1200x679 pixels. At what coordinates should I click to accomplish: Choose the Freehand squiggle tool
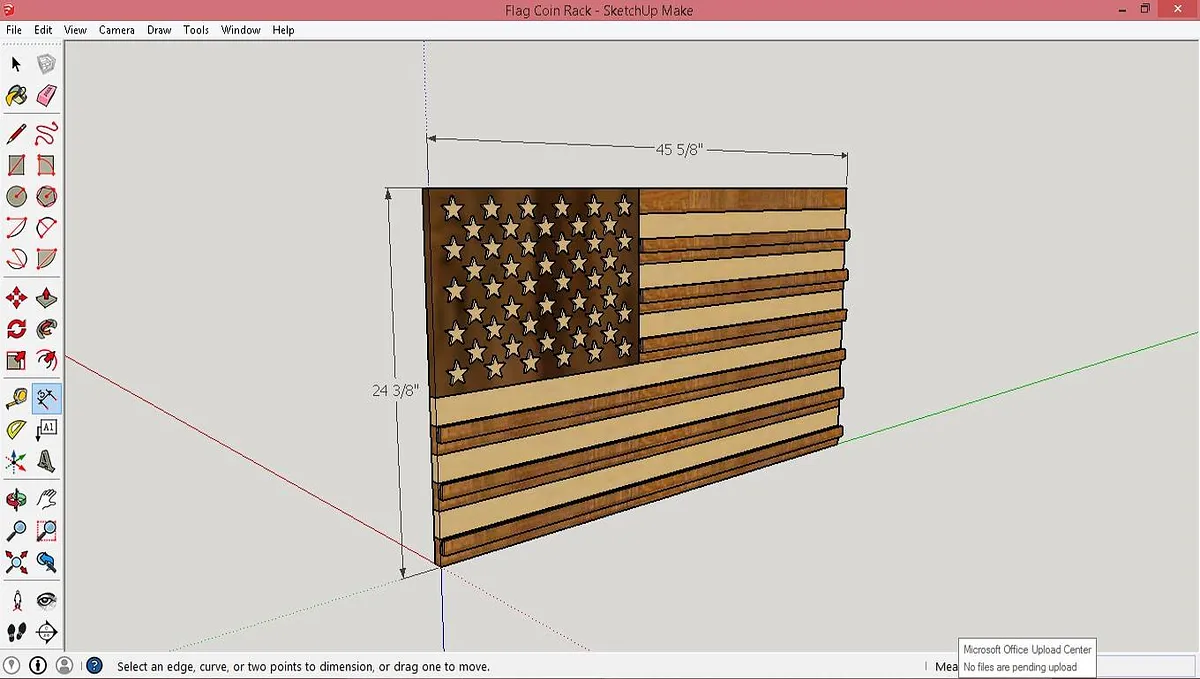[x=47, y=133]
